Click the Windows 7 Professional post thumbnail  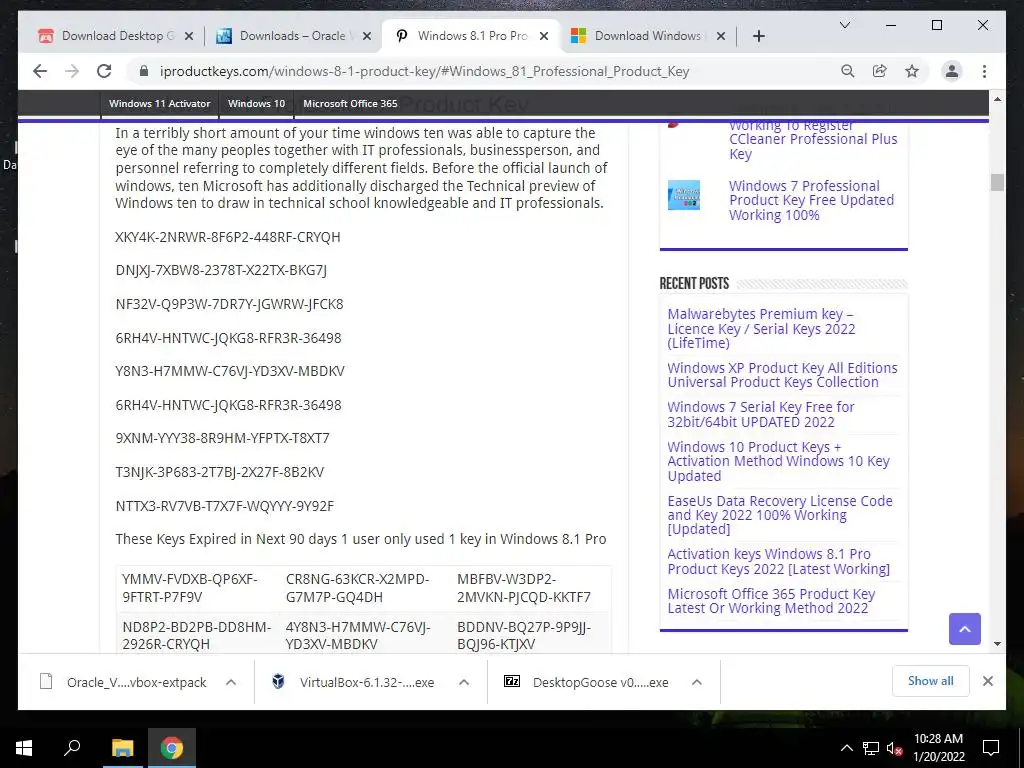click(684, 195)
